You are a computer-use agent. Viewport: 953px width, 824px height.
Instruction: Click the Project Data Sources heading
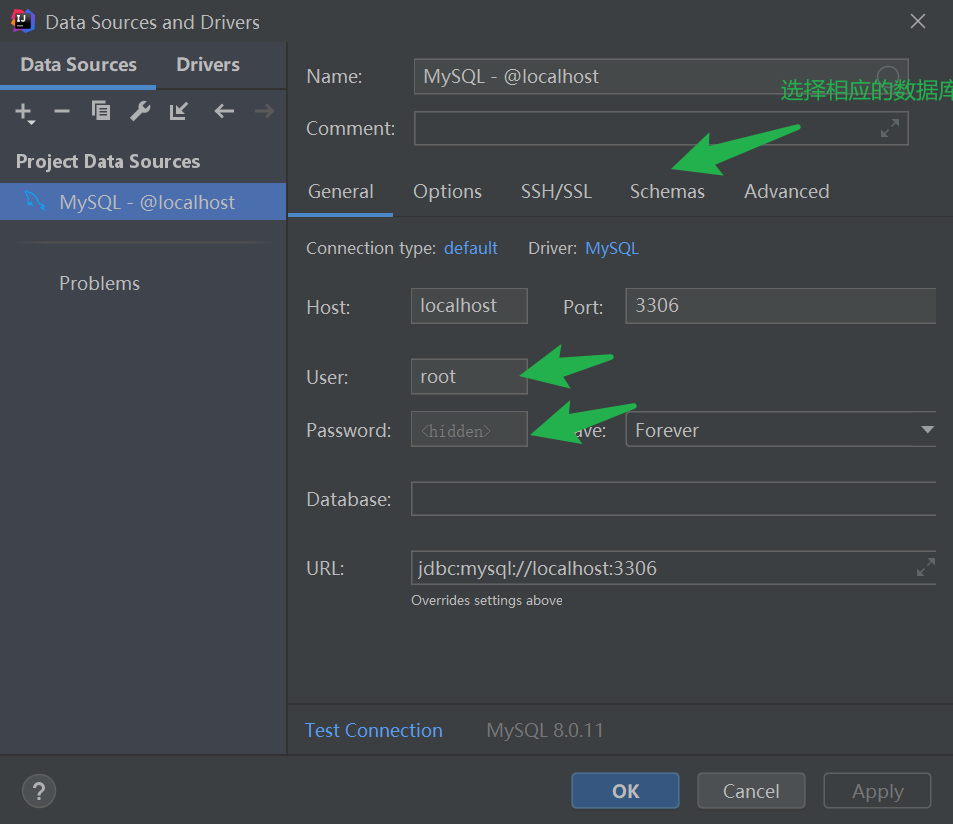[108, 161]
